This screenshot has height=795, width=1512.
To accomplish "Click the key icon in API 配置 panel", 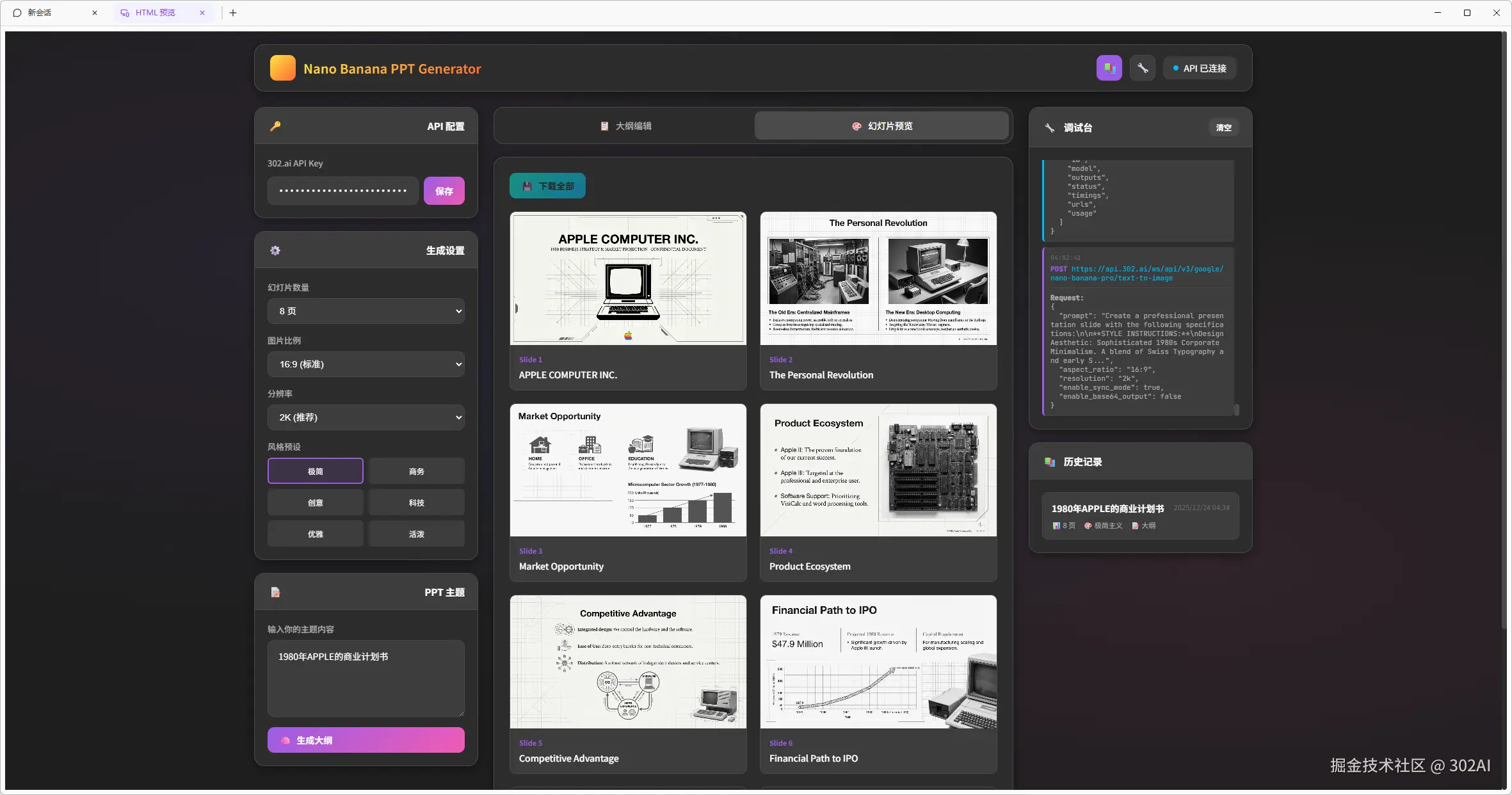I will pos(275,126).
